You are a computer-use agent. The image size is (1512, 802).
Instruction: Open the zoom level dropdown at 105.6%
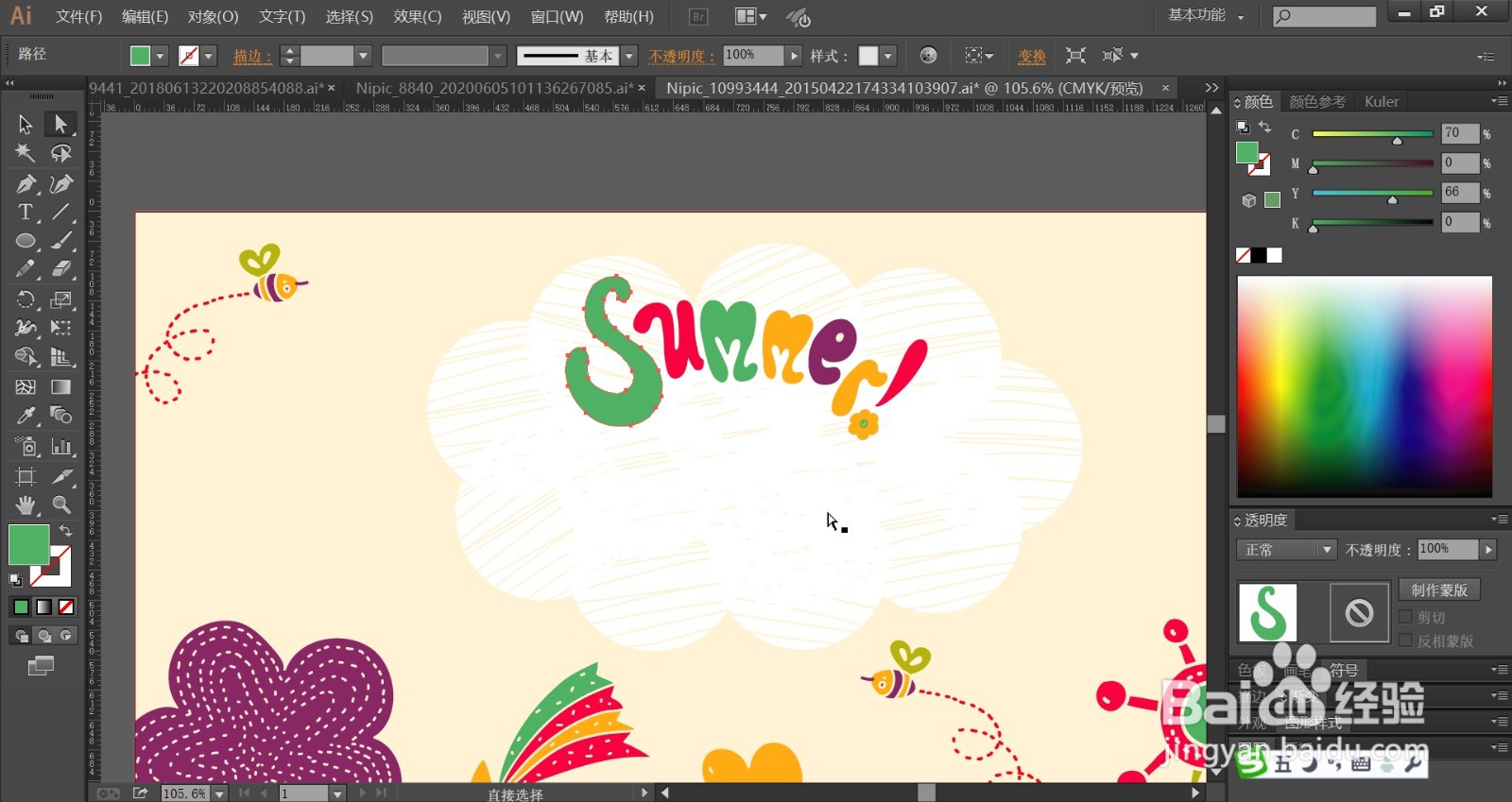click(219, 793)
